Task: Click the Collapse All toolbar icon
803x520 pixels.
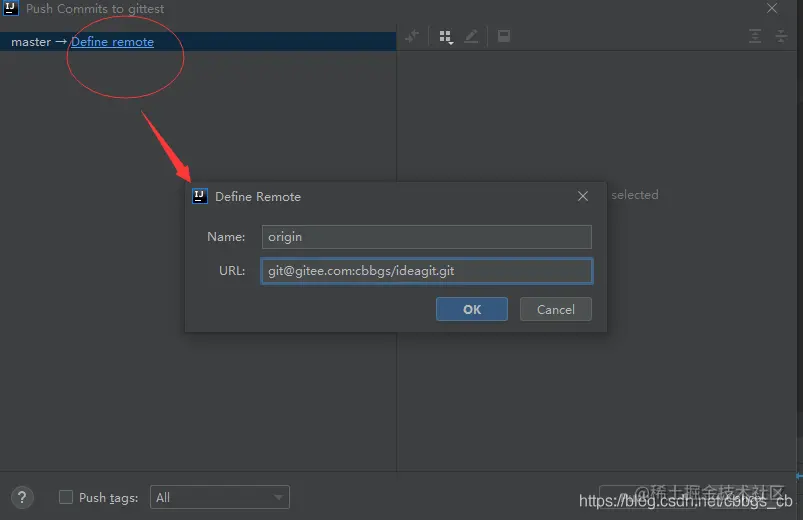Action: [x=781, y=36]
